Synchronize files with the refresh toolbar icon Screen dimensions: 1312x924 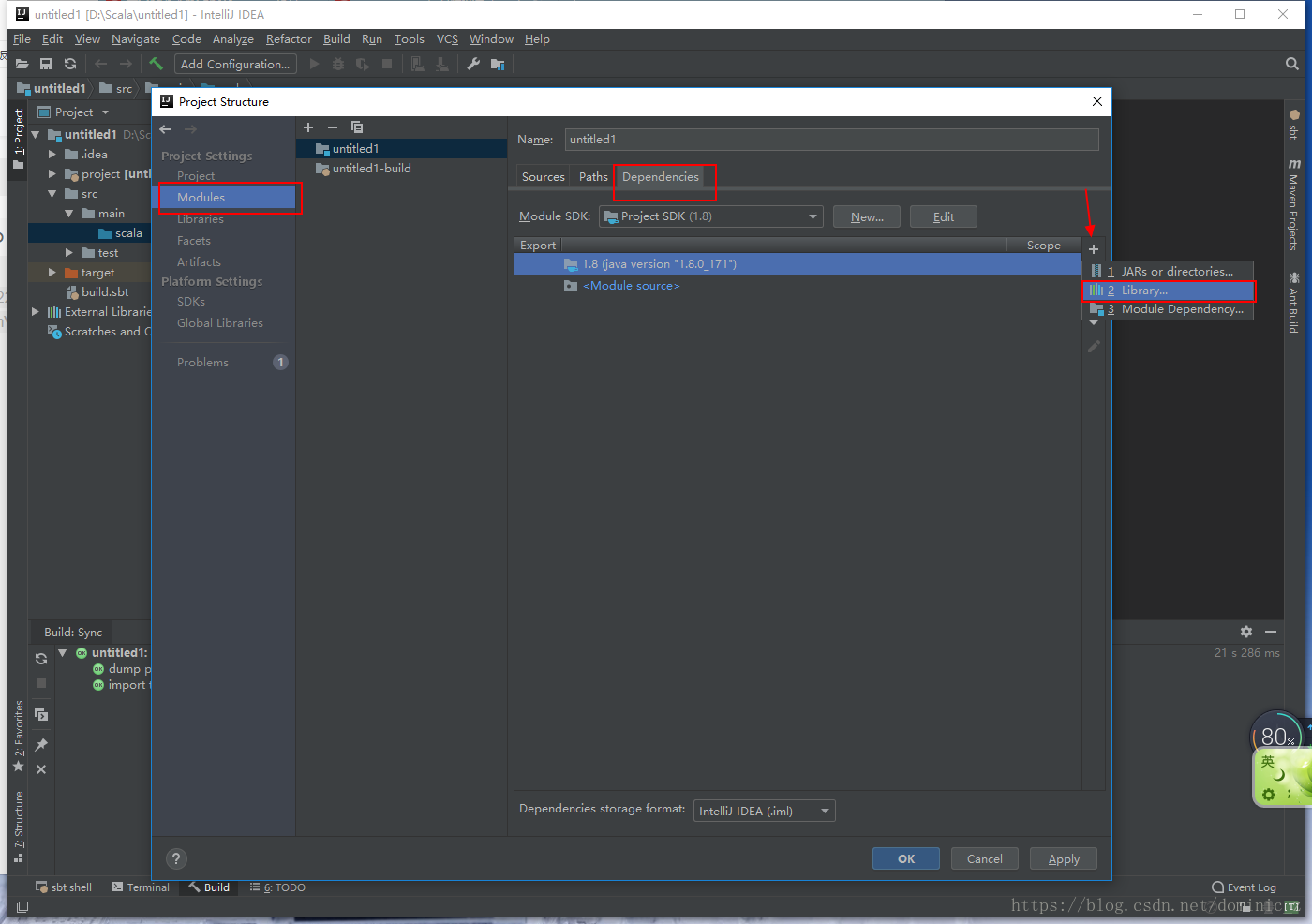pyautogui.click(x=70, y=64)
